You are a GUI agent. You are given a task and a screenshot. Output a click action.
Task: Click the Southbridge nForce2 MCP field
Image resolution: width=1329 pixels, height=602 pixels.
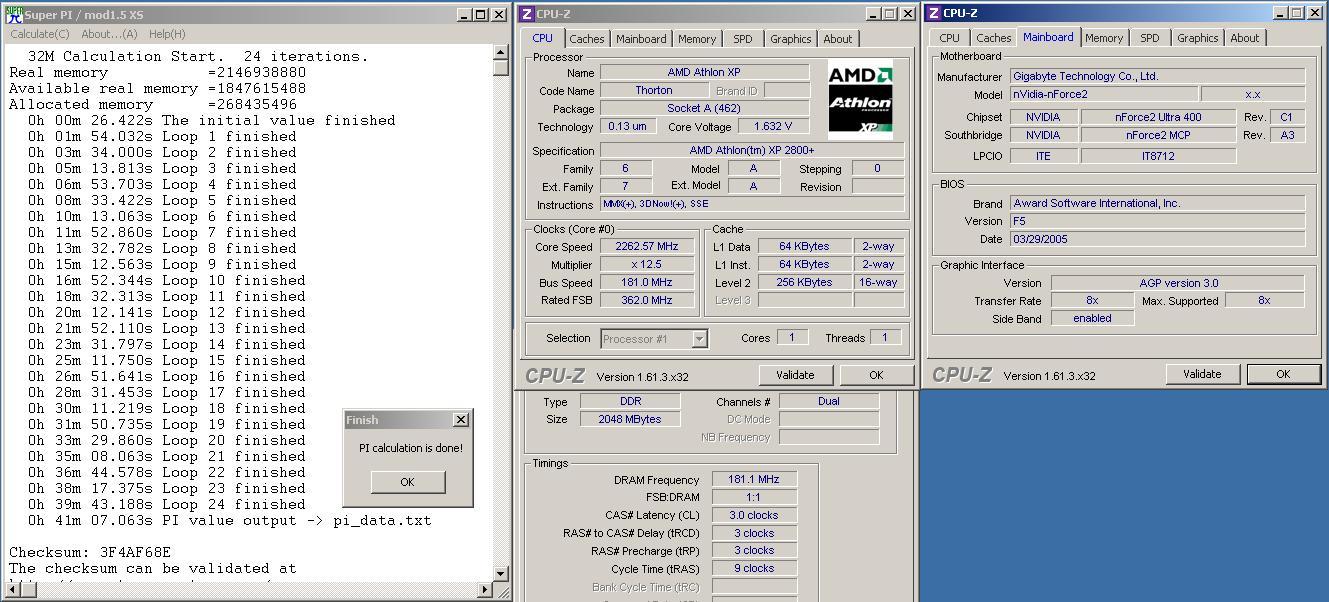[1158, 135]
